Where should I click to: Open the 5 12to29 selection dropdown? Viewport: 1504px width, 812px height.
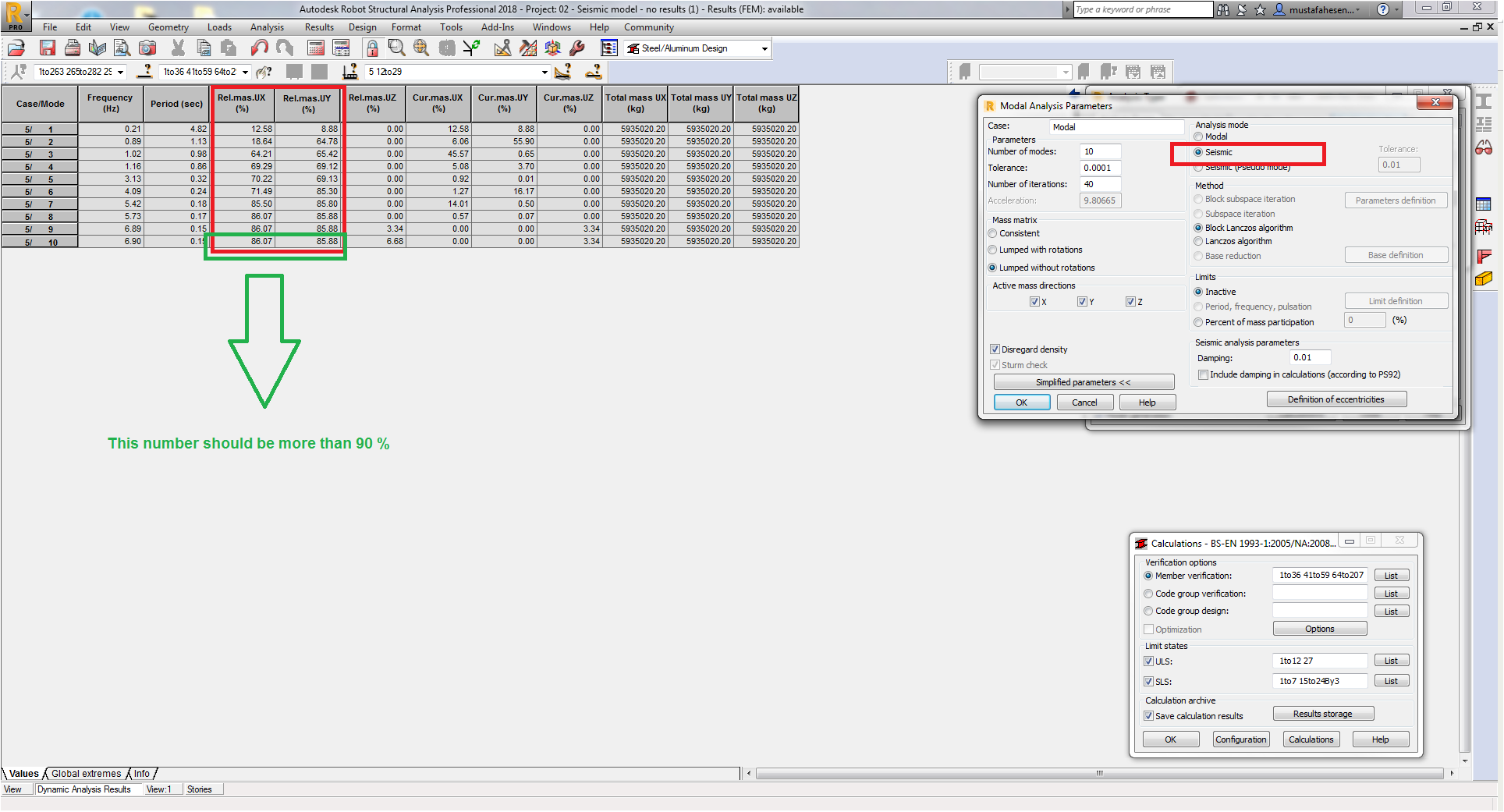[544, 71]
